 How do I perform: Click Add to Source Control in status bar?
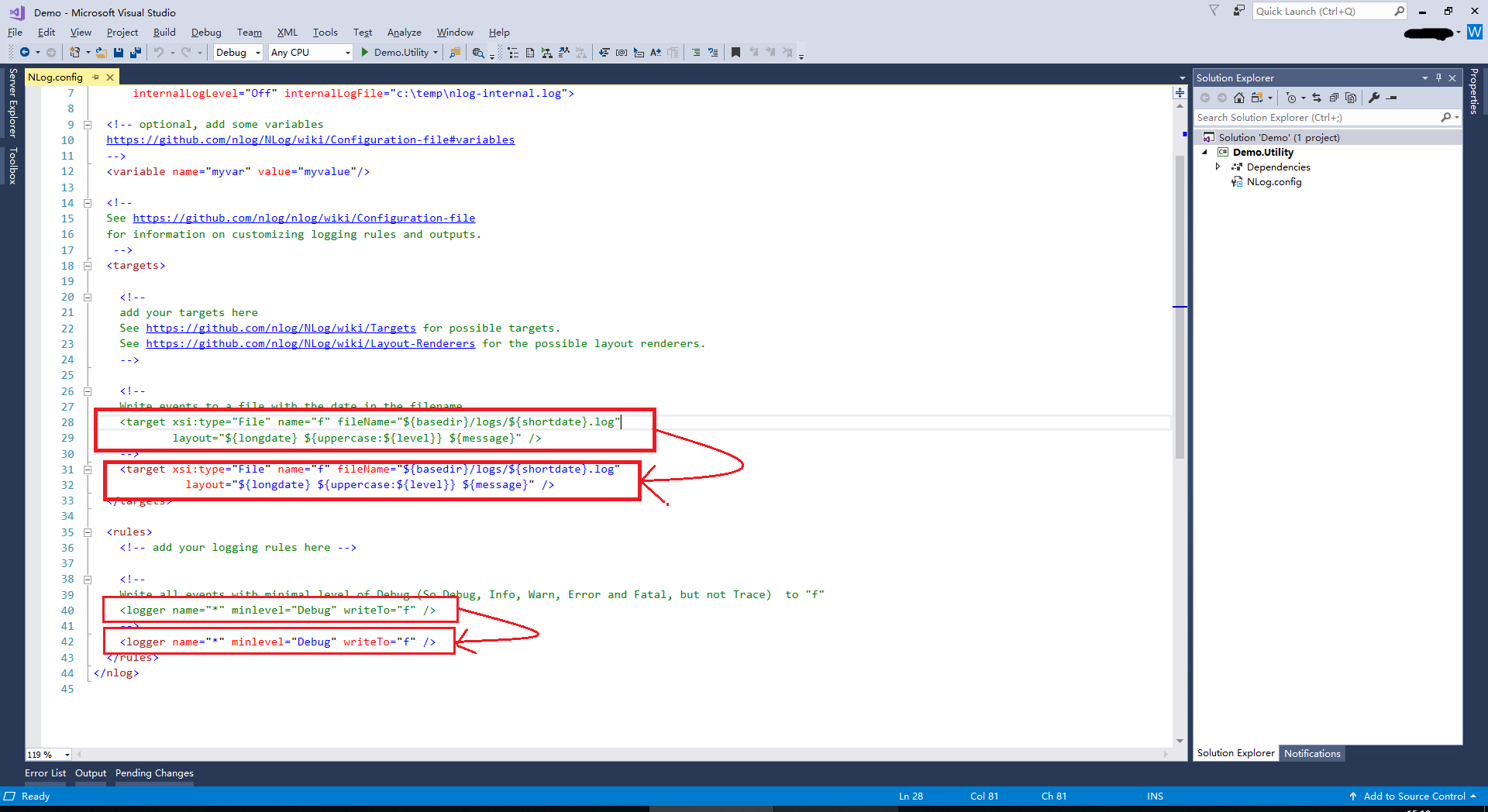1414,797
